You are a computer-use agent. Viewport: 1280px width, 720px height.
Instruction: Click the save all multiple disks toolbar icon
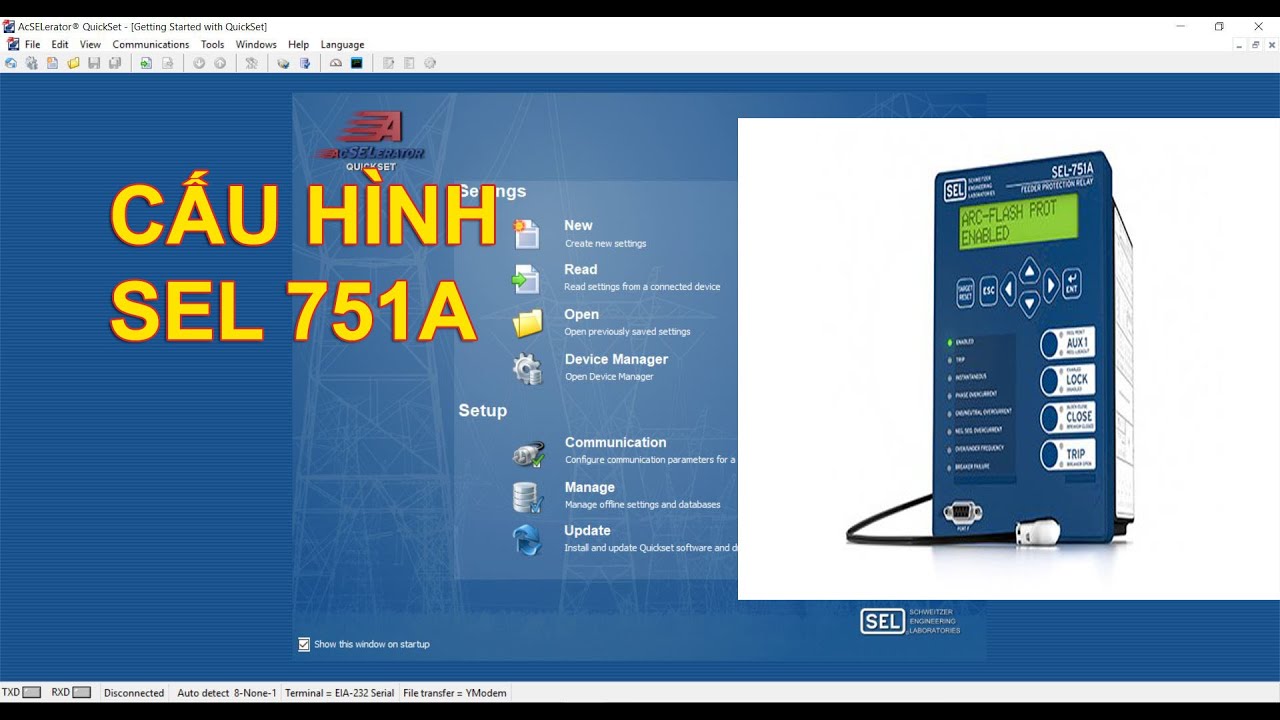click(115, 63)
